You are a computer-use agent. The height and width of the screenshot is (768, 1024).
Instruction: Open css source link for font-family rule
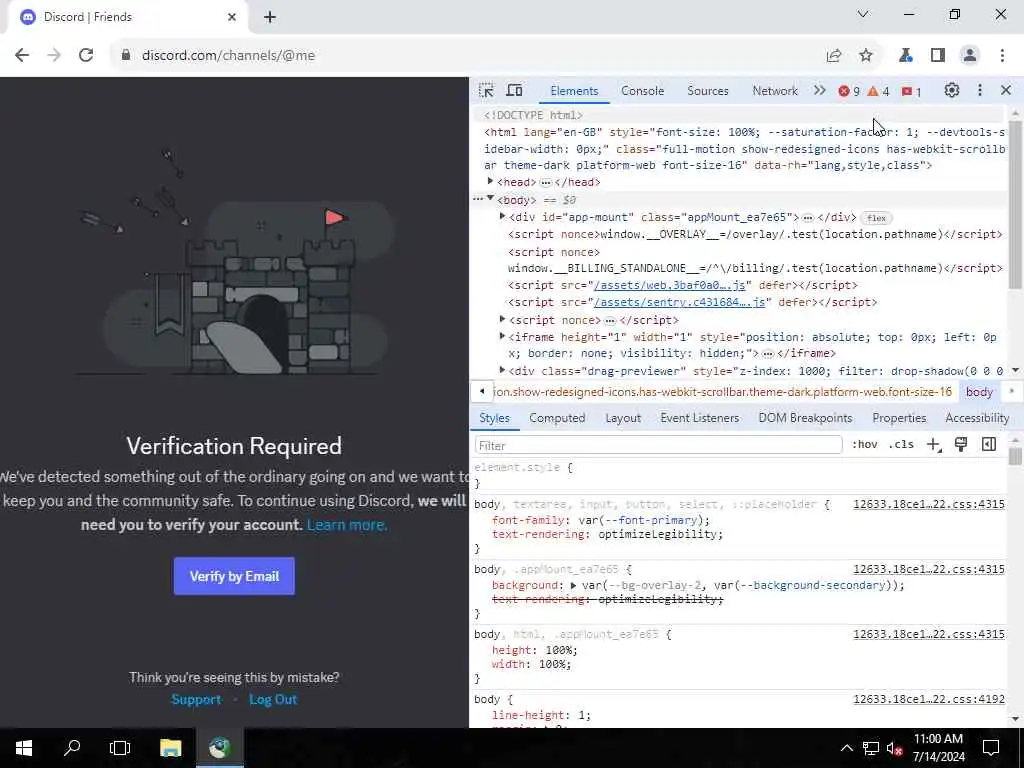[x=929, y=504]
